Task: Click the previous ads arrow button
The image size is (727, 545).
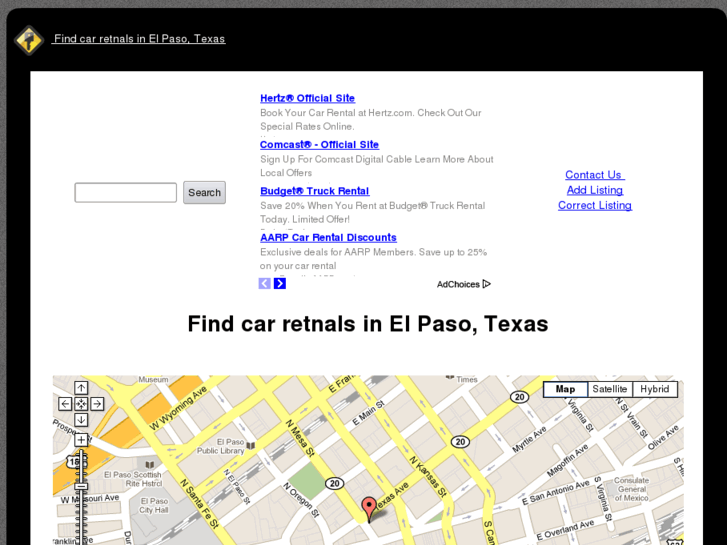Action: click(x=264, y=283)
